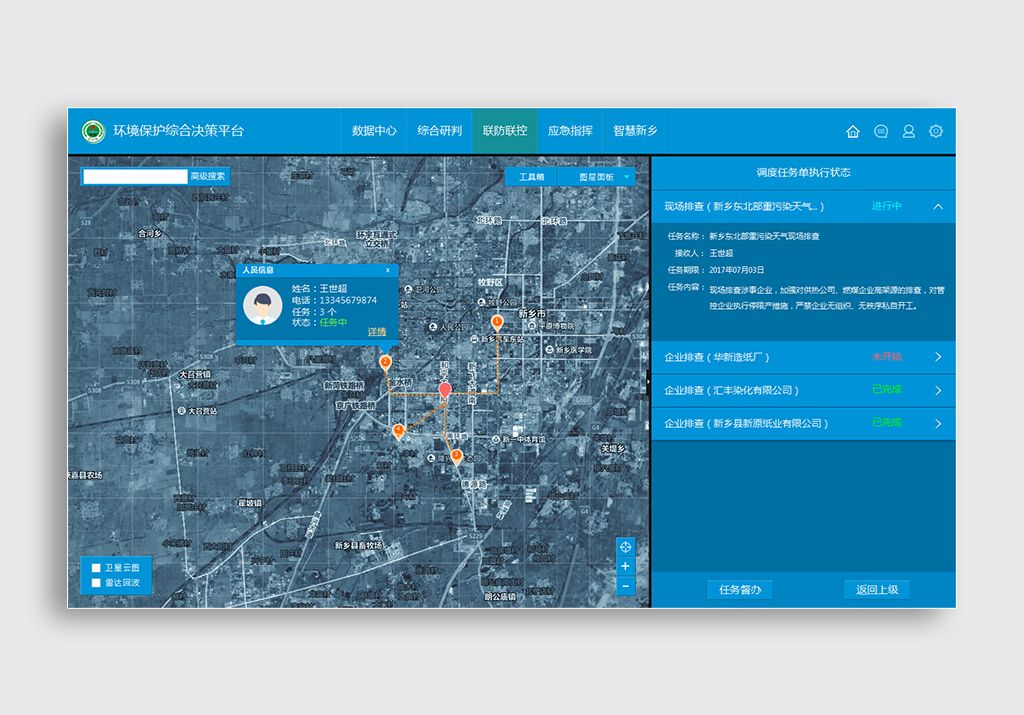Screen dimensions: 1024x715
Task: Collapse the 现场排查 task chevron
Action: pyautogui.click(x=938, y=206)
